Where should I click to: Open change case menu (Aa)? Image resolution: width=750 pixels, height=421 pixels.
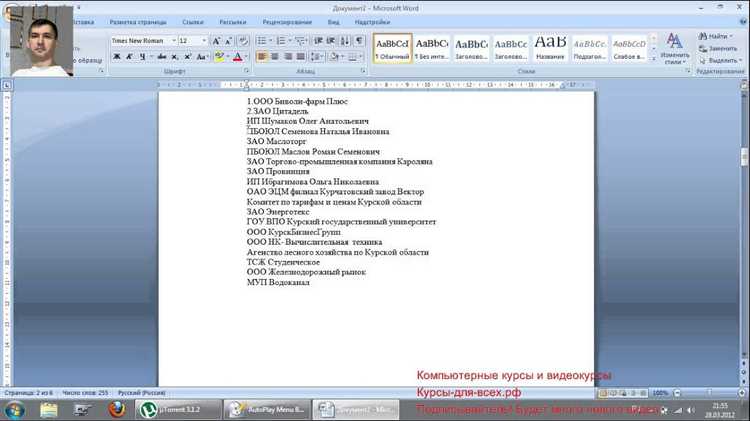pyautogui.click(x=201, y=57)
